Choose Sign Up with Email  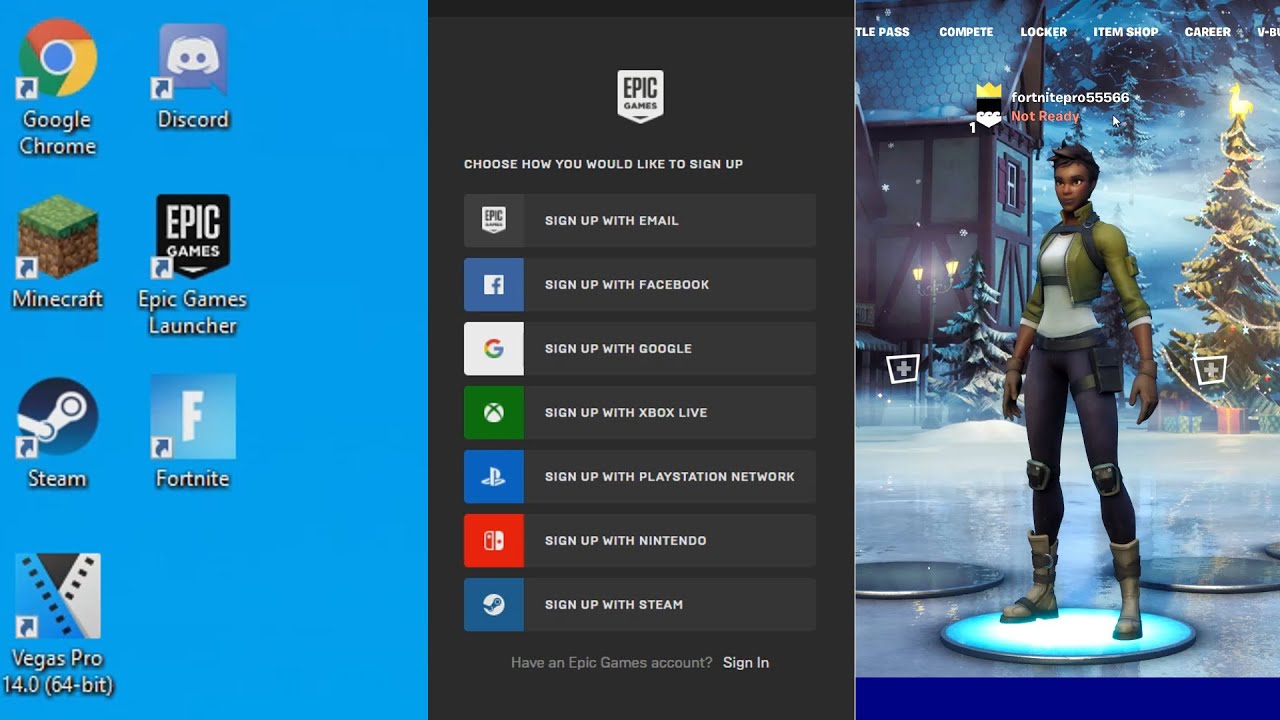pyautogui.click(x=640, y=221)
